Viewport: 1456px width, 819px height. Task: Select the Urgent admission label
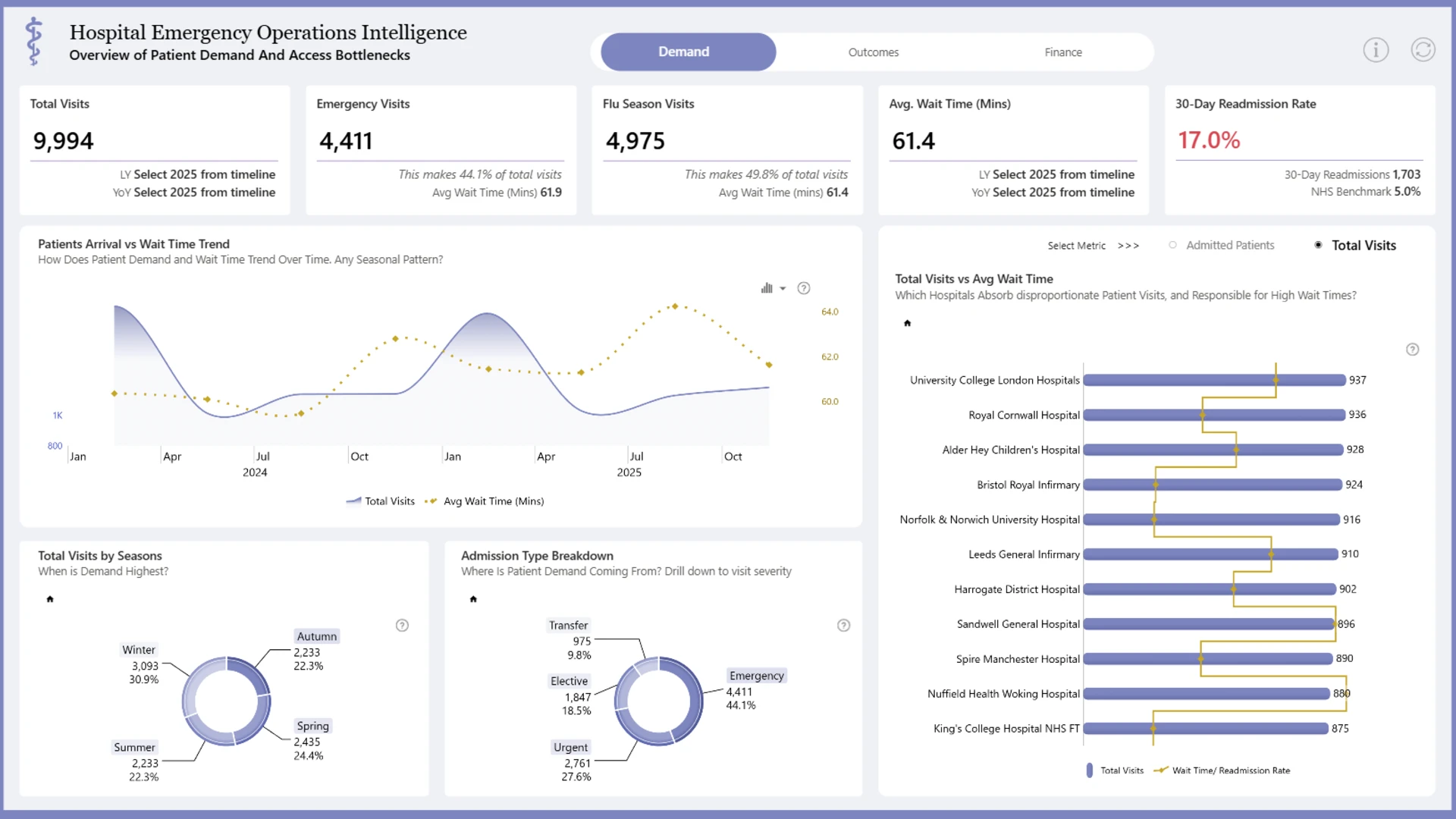pos(570,747)
